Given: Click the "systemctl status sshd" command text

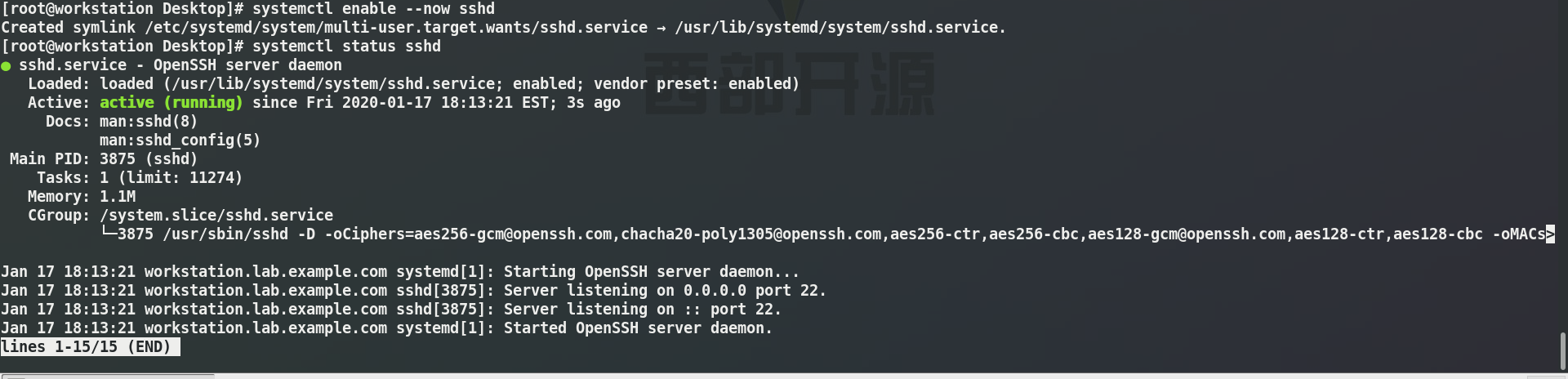Looking at the screenshot, I should pyautogui.click(x=346, y=47).
